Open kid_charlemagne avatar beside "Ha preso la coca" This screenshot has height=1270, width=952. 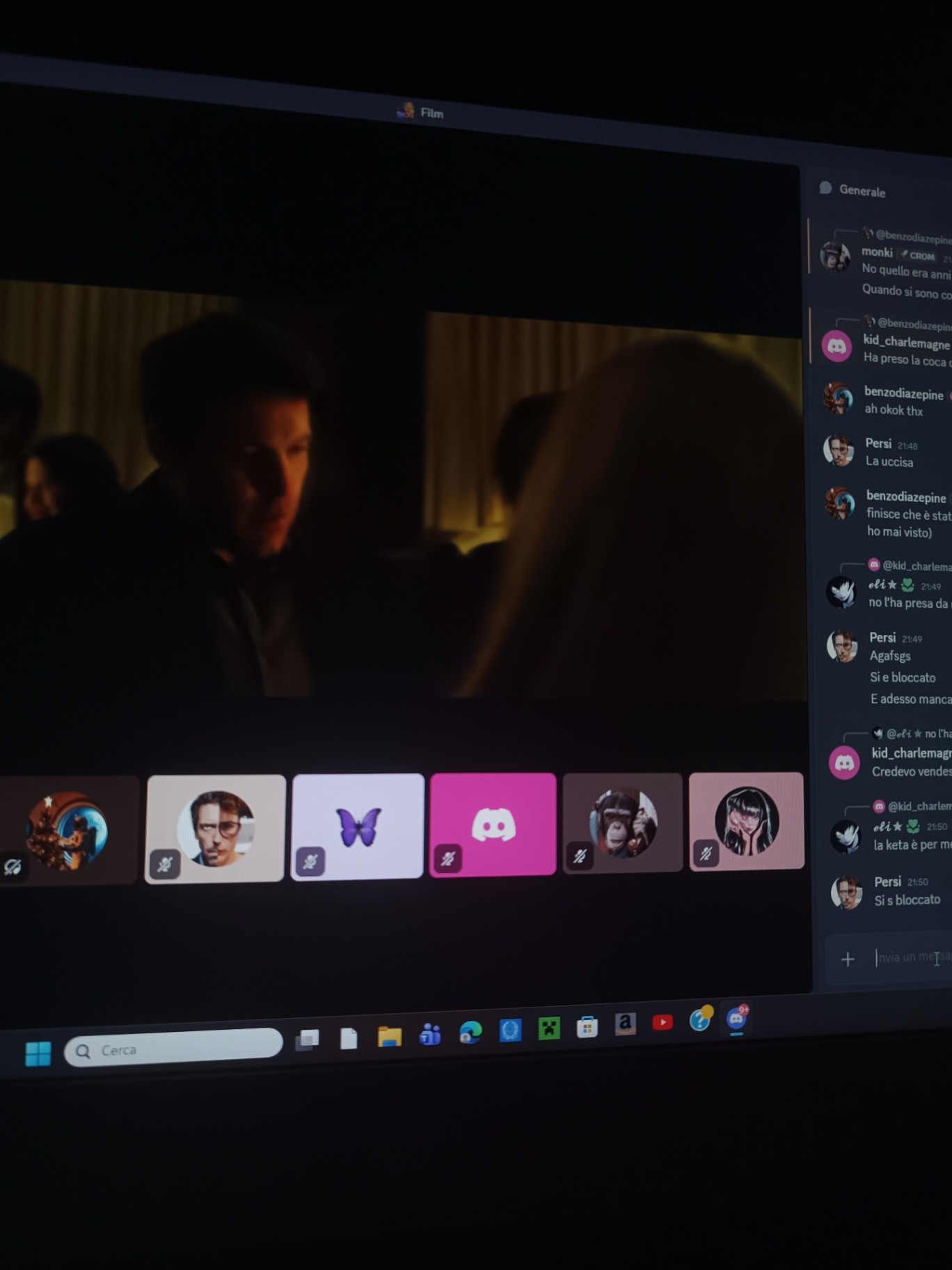(836, 346)
